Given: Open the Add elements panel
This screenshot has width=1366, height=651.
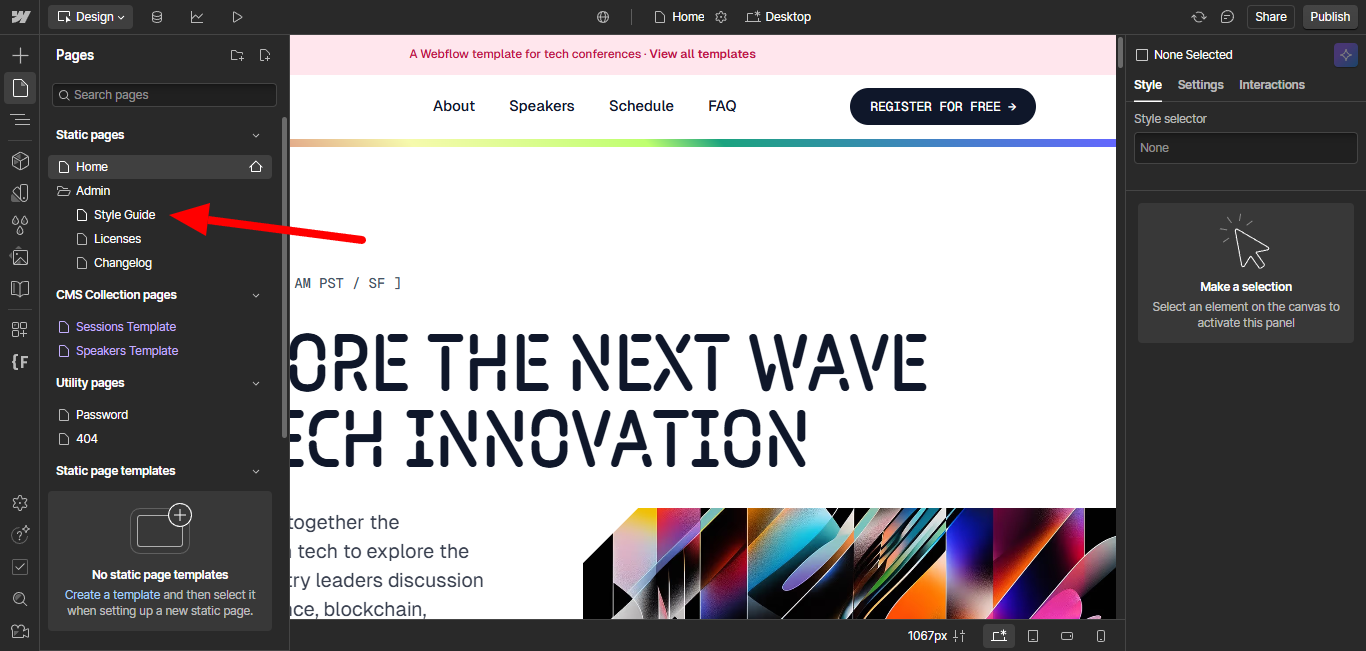Looking at the screenshot, I should point(20,56).
